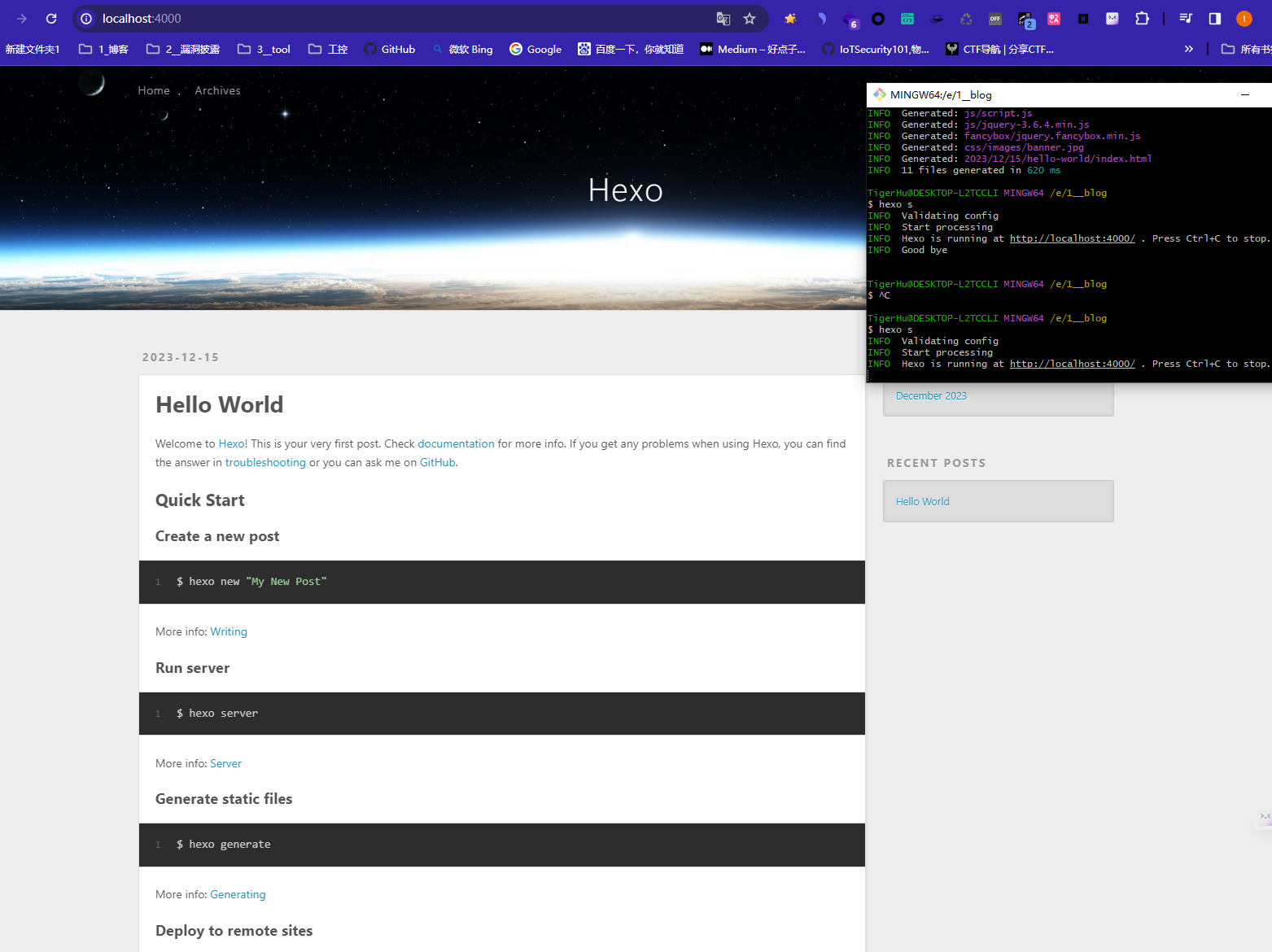Viewport: 1272px width, 952px height.
Task: Open the documentation link
Action: (x=456, y=443)
